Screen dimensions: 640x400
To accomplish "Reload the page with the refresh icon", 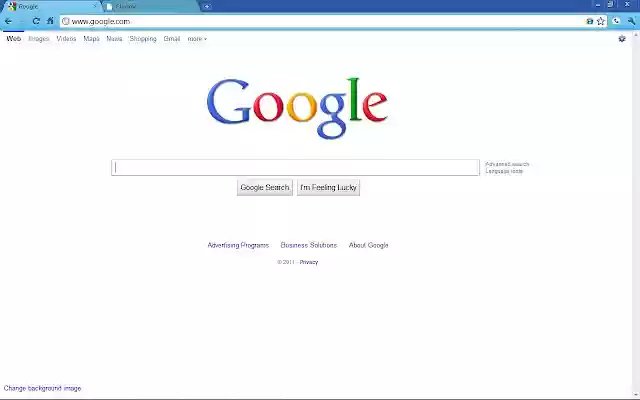I will pyautogui.click(x=36, y=21).
